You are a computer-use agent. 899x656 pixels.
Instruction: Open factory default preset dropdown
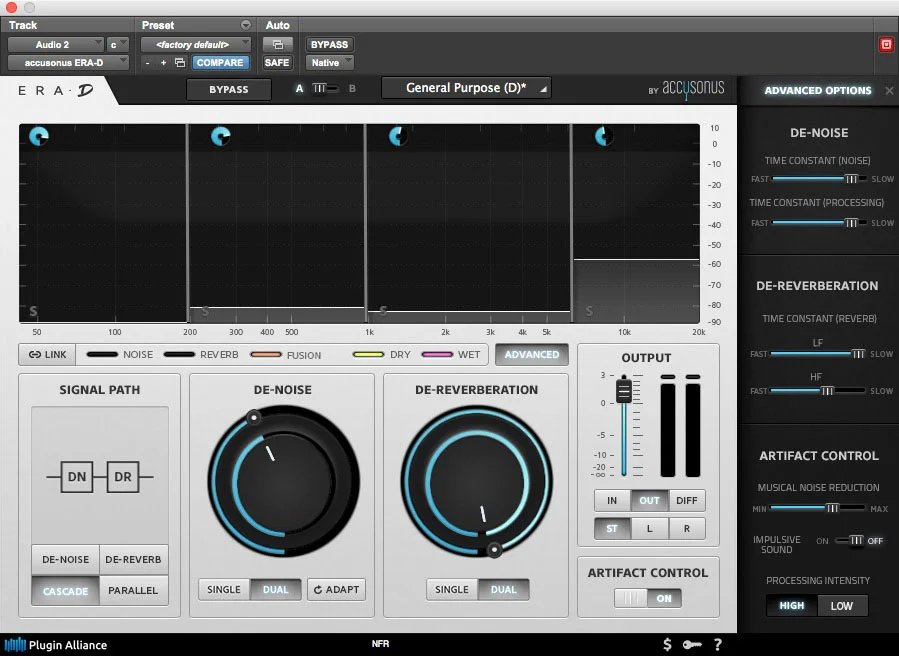click(x=196, y=44)
